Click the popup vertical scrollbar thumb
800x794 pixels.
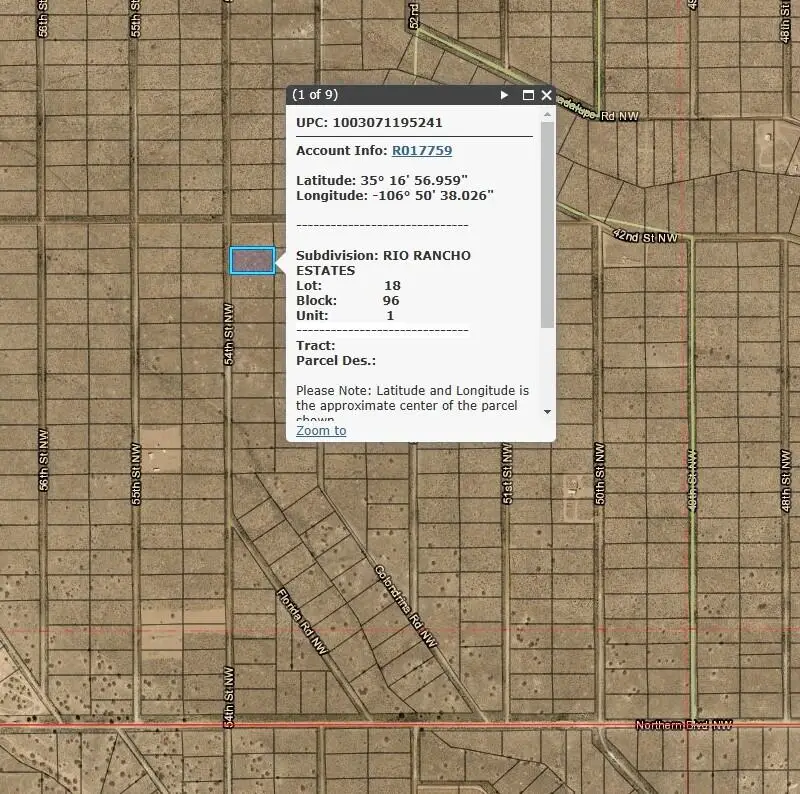[547, 225]
